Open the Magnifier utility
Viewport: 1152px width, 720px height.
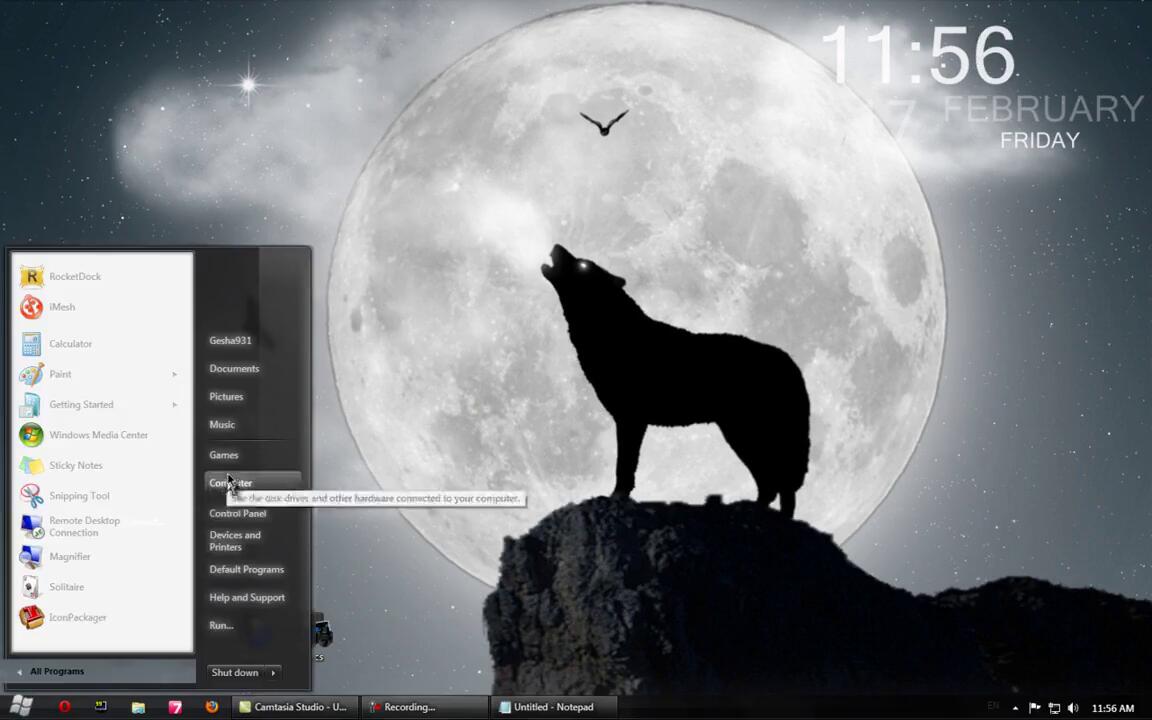click(x=69, y=556)
